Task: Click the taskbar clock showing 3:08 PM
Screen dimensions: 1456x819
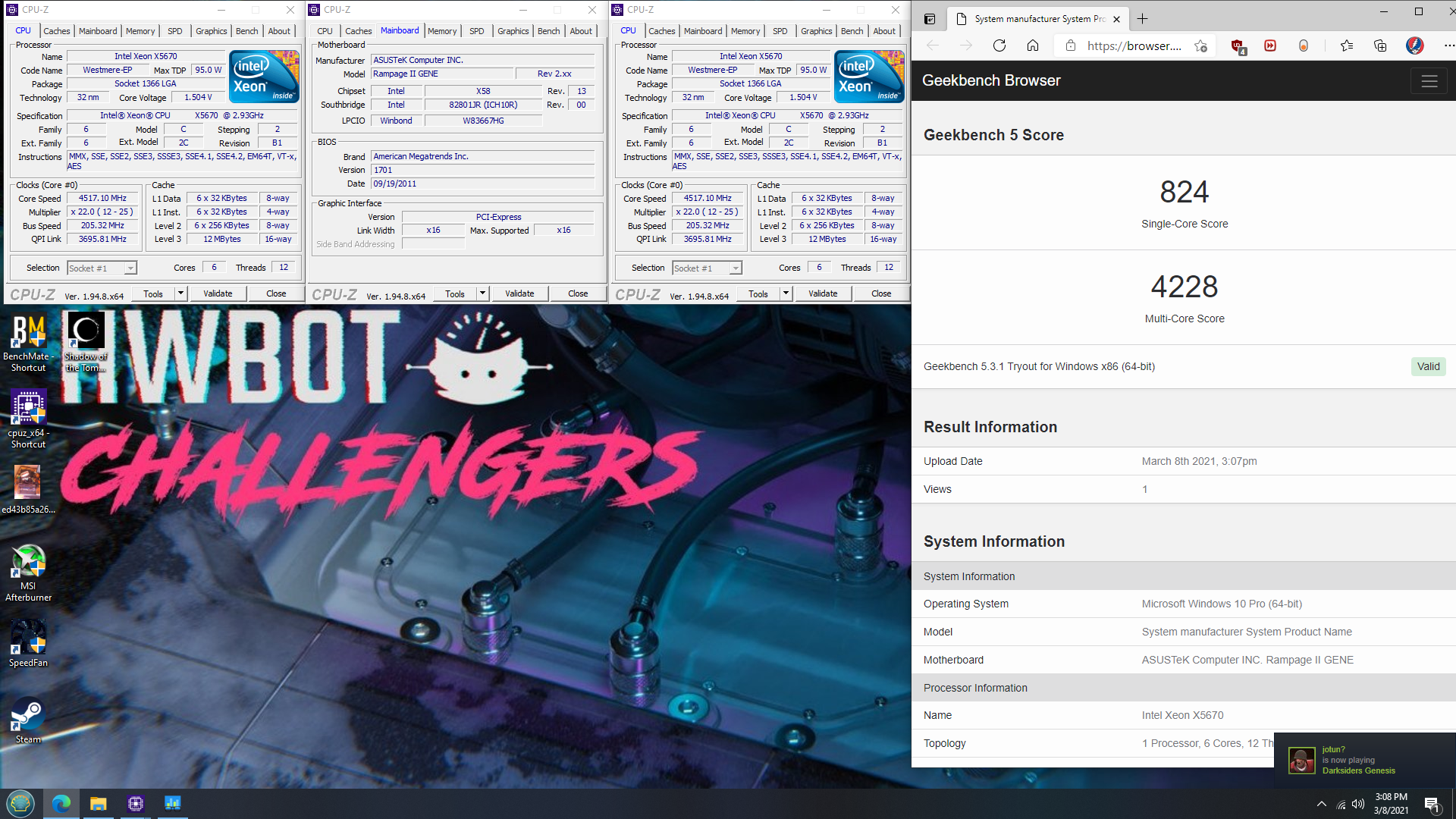Action: pos(1391,804)
